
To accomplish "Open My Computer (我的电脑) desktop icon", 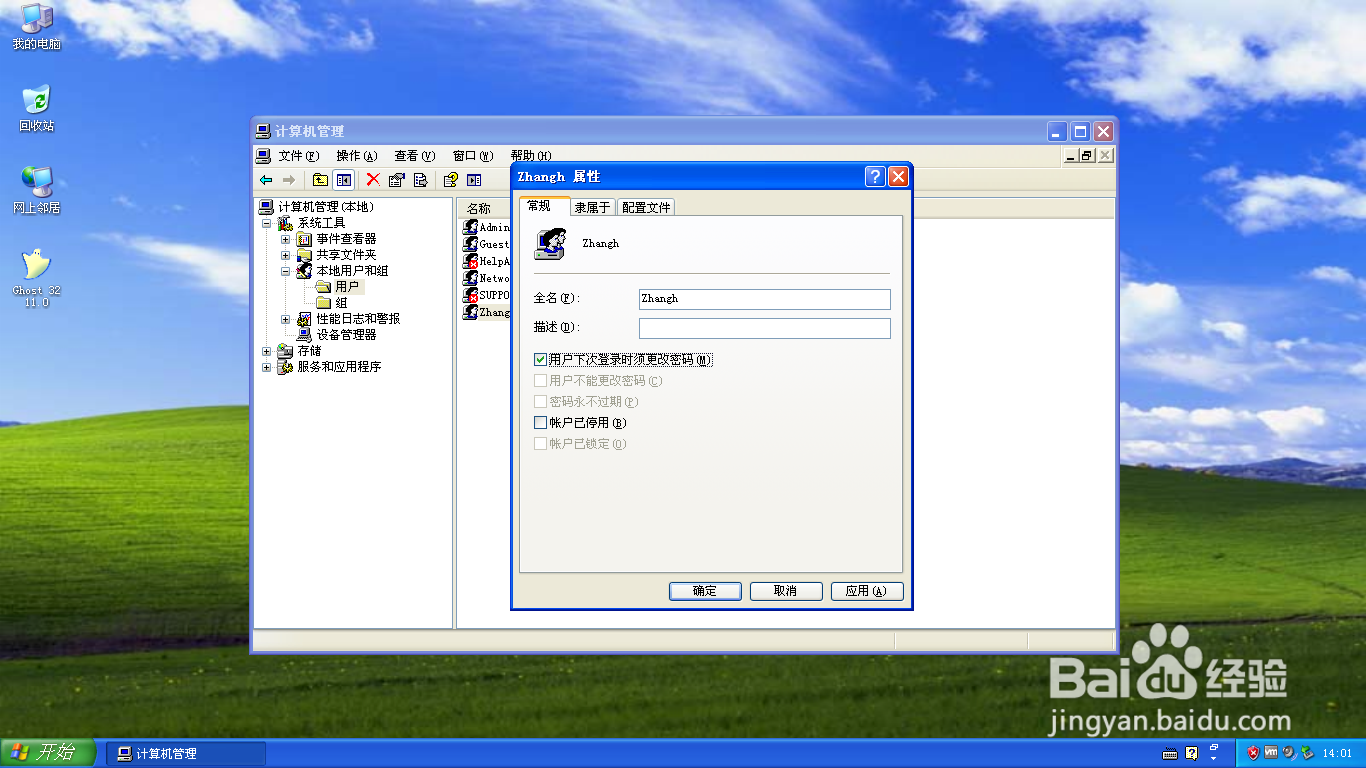I will [x=36, y=27].
